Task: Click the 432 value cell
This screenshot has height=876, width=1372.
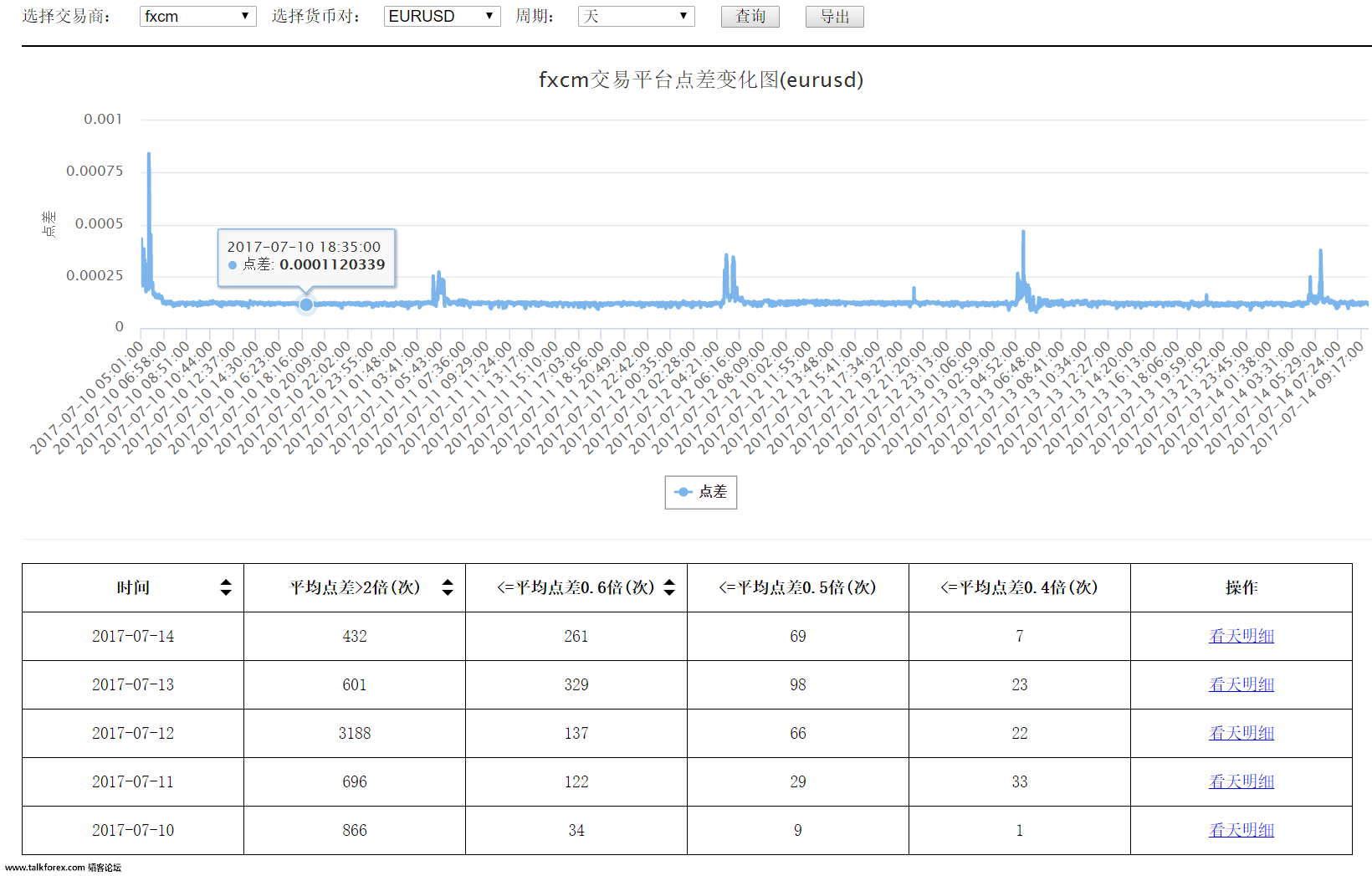Action: pos(355,636)
